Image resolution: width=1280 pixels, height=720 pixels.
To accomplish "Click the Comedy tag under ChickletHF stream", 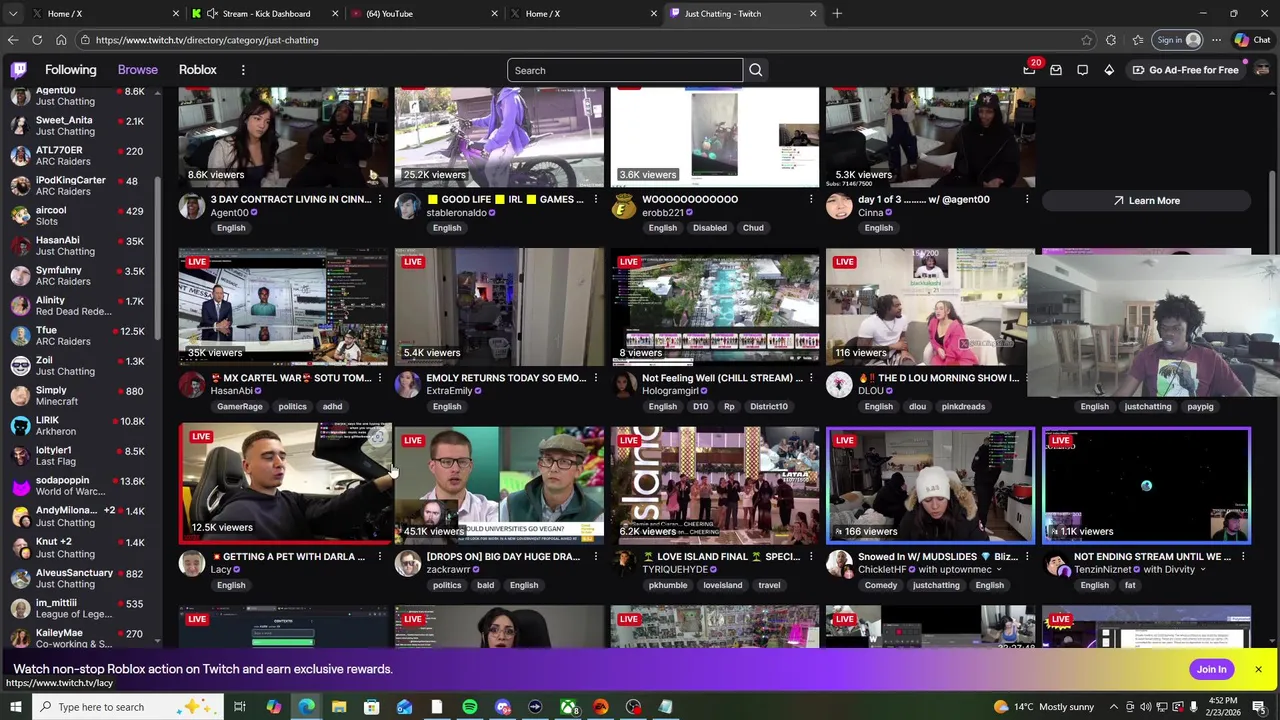I will pos(881,585).
